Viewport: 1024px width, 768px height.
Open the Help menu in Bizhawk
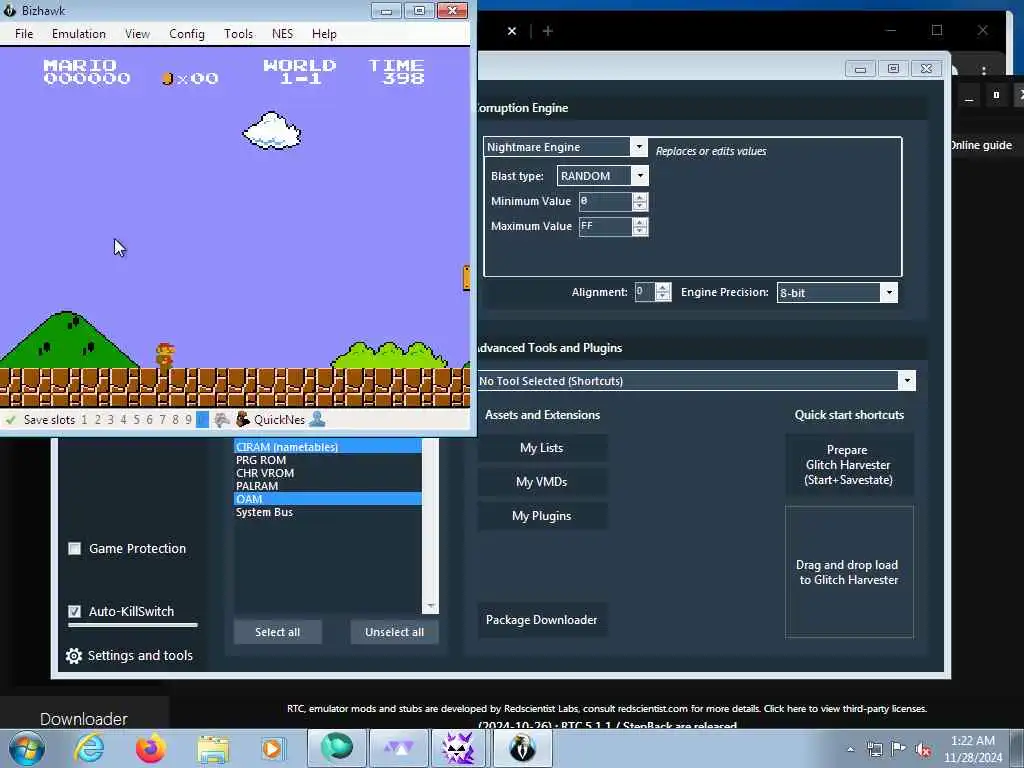(324, 34)
